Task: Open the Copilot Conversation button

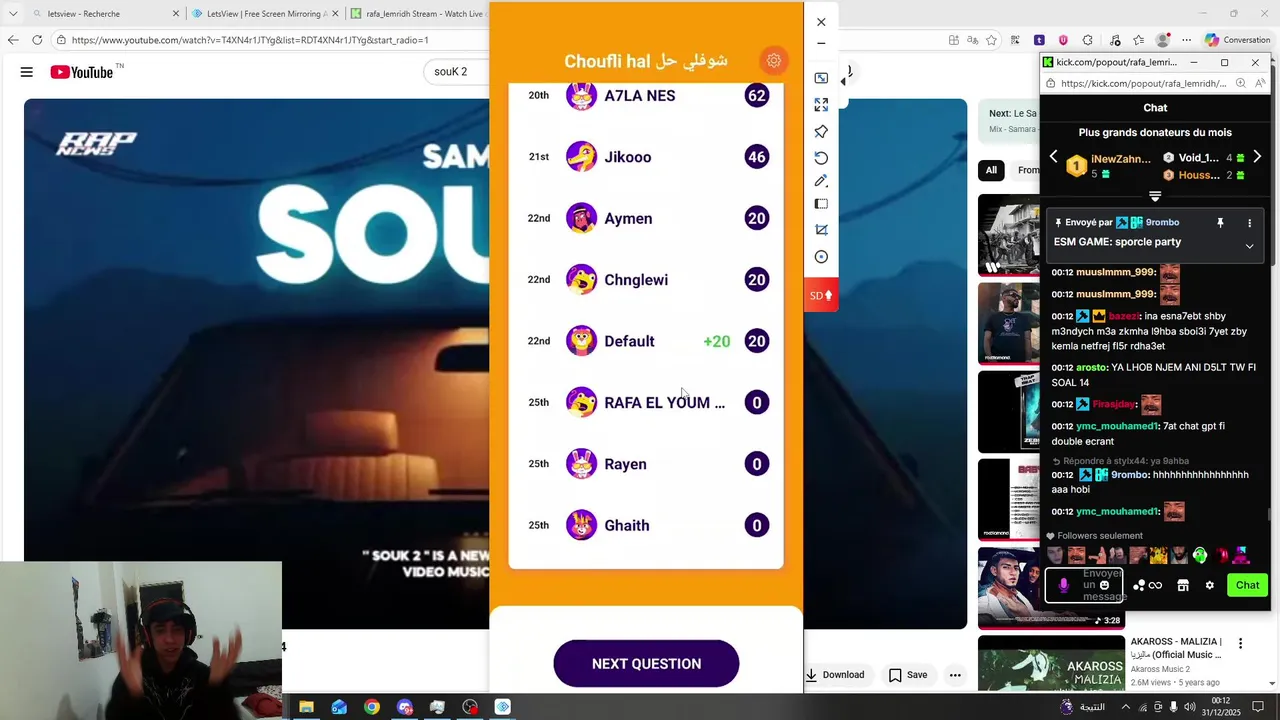Action: [x=1237, y=40]
